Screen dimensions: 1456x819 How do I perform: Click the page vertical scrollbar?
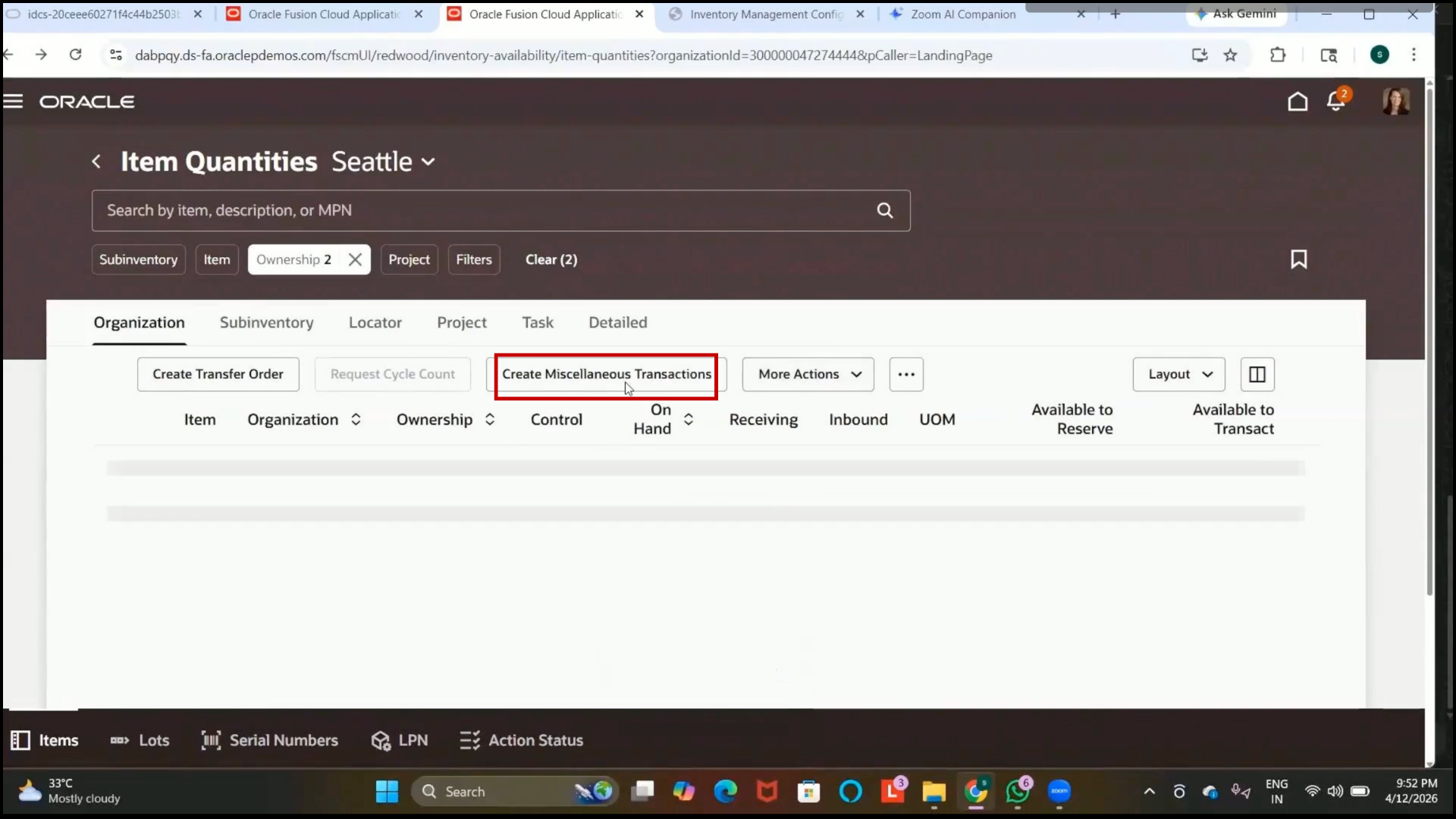click(1429, 341)
